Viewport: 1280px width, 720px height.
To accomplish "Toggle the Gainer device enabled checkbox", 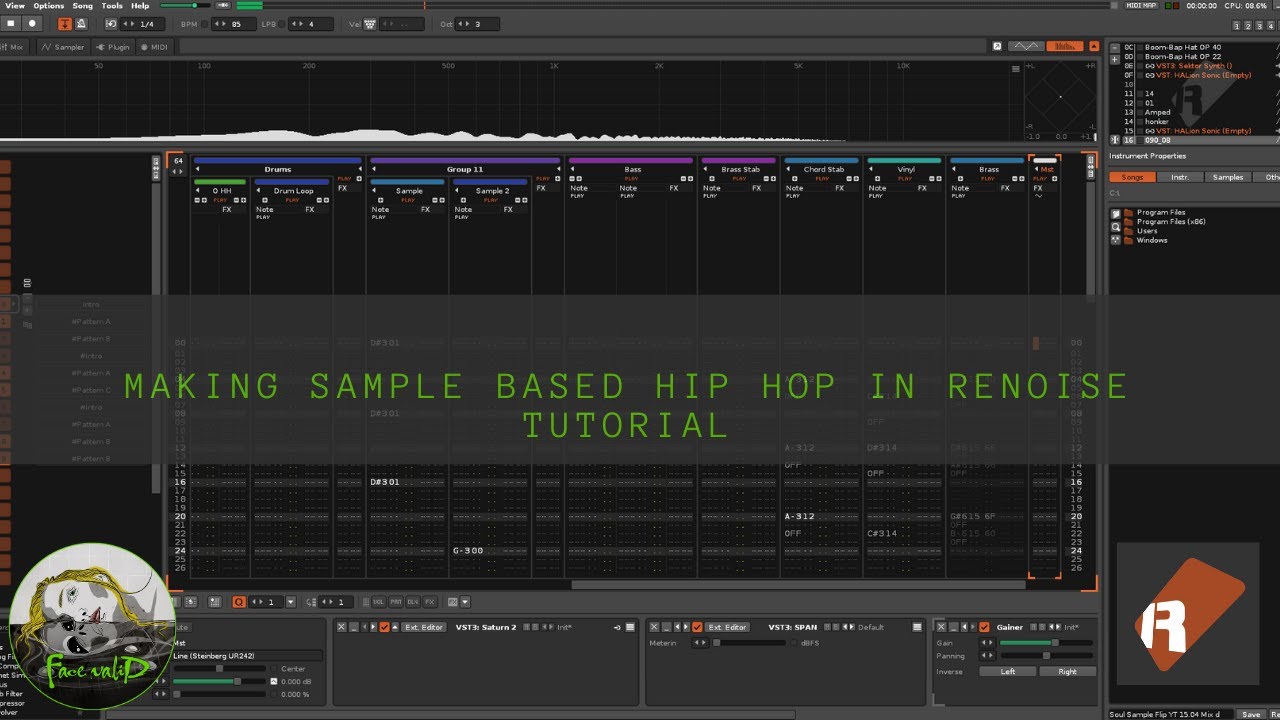I will pos(984,627).
